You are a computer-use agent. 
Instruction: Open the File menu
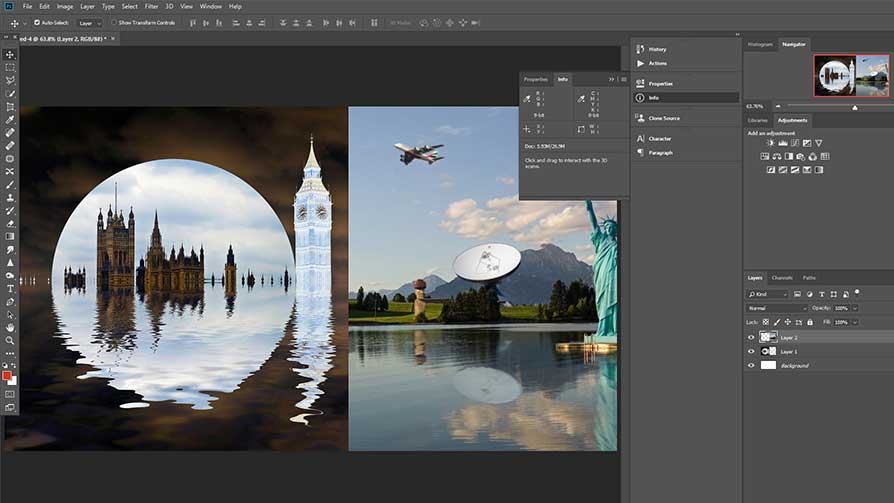[x=27, y=6]
